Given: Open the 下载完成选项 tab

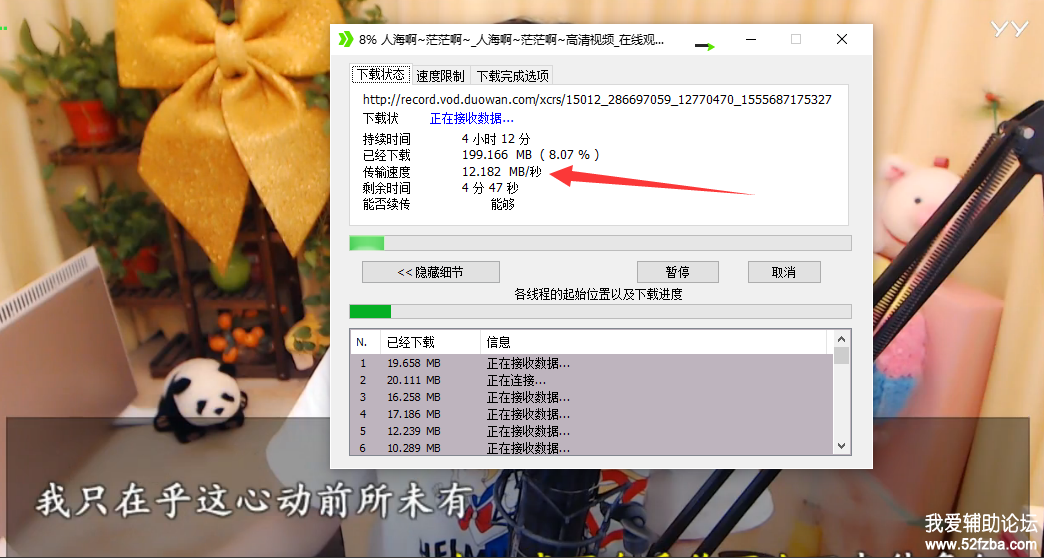Looking at the screenshot, I should 512,76.
